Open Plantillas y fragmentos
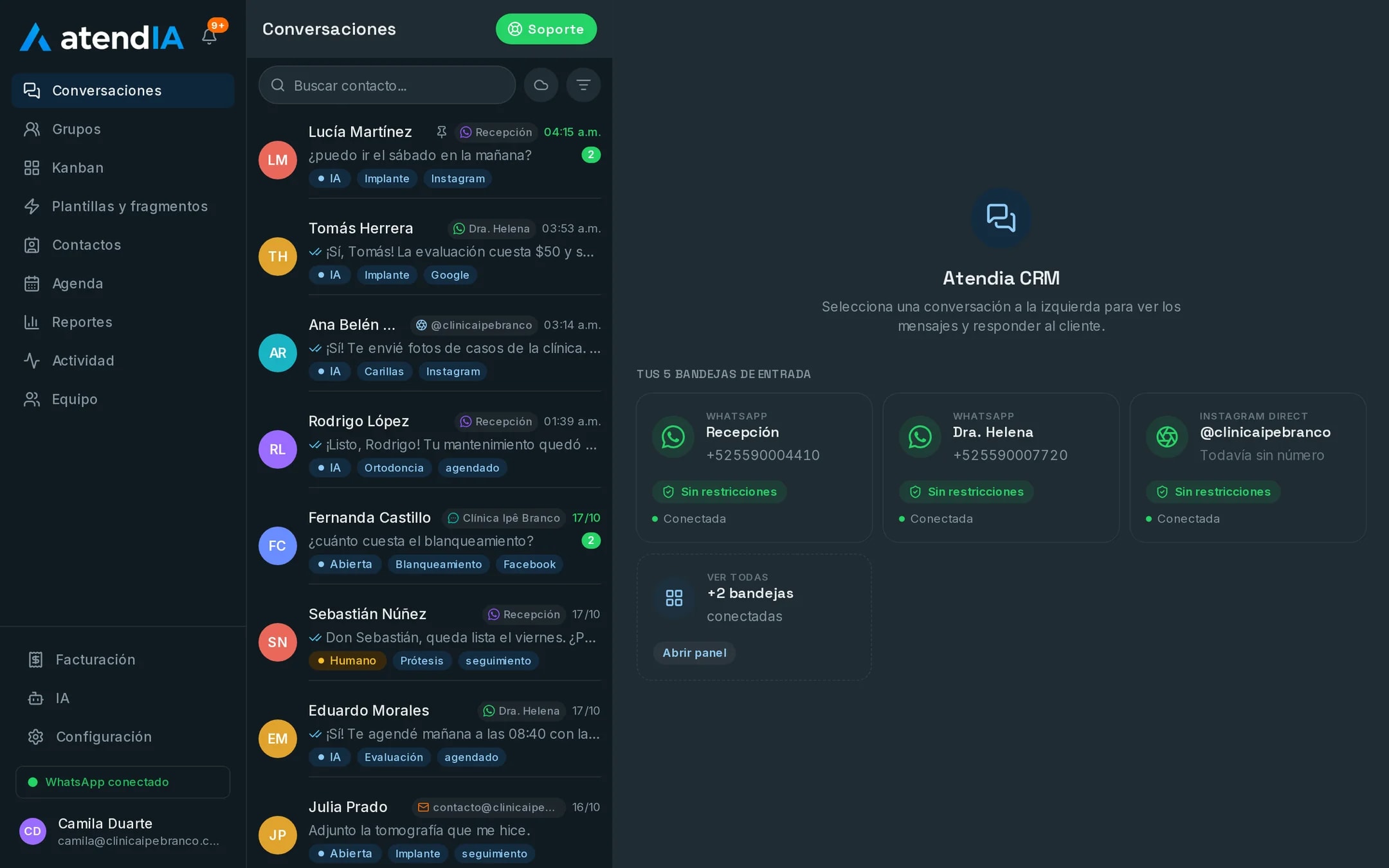1389x868 pixels. [123, 206]
